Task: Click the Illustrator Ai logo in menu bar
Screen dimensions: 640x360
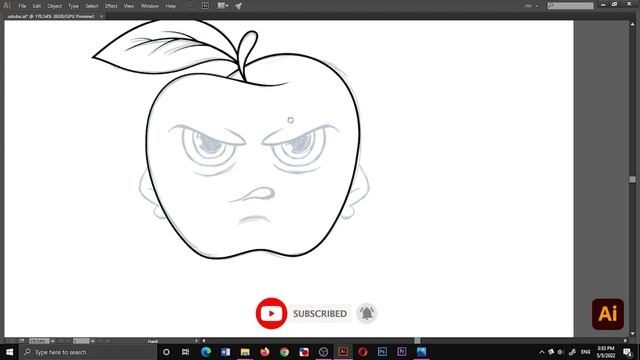Action: tap(7, 5)
